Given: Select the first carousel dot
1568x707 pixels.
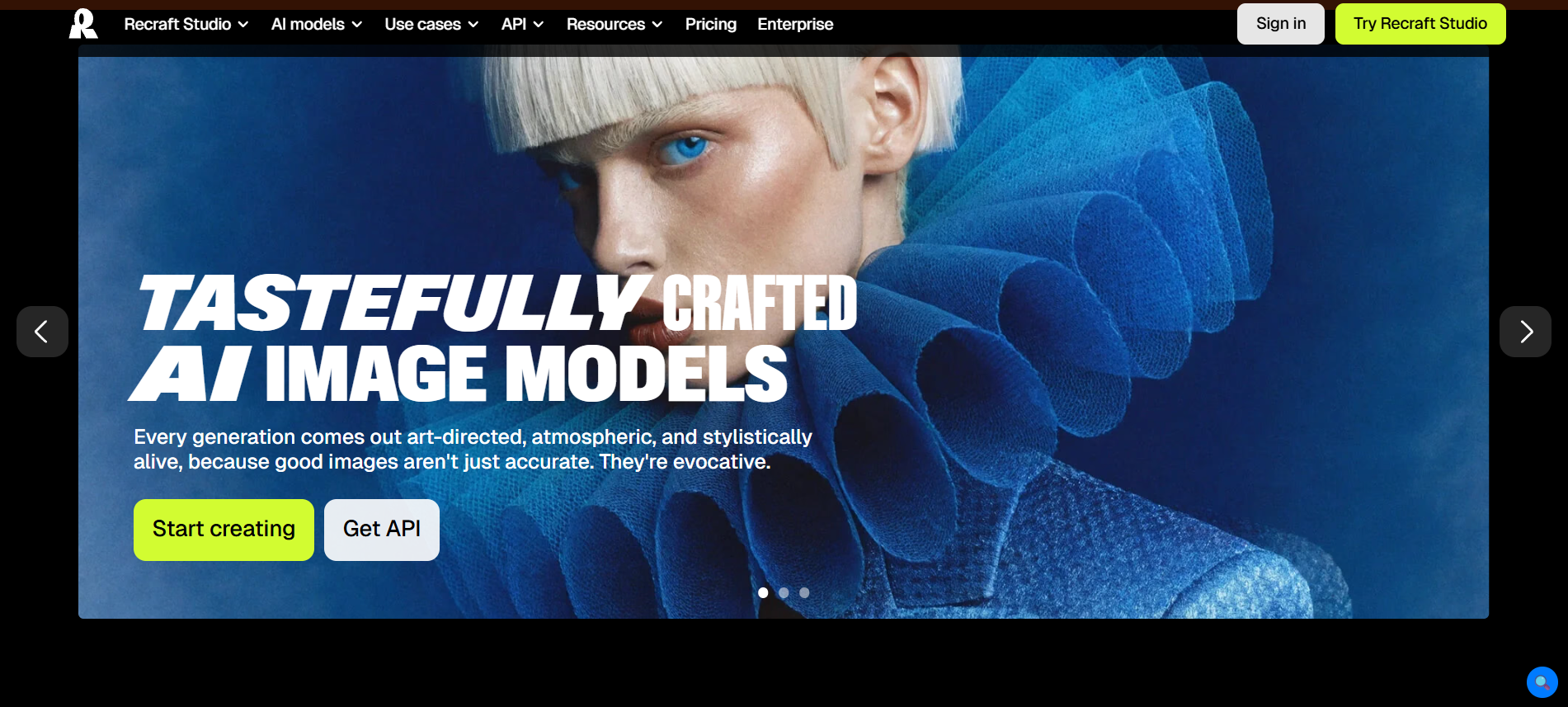Looking at the screenshot, I should tap(763, 592).
